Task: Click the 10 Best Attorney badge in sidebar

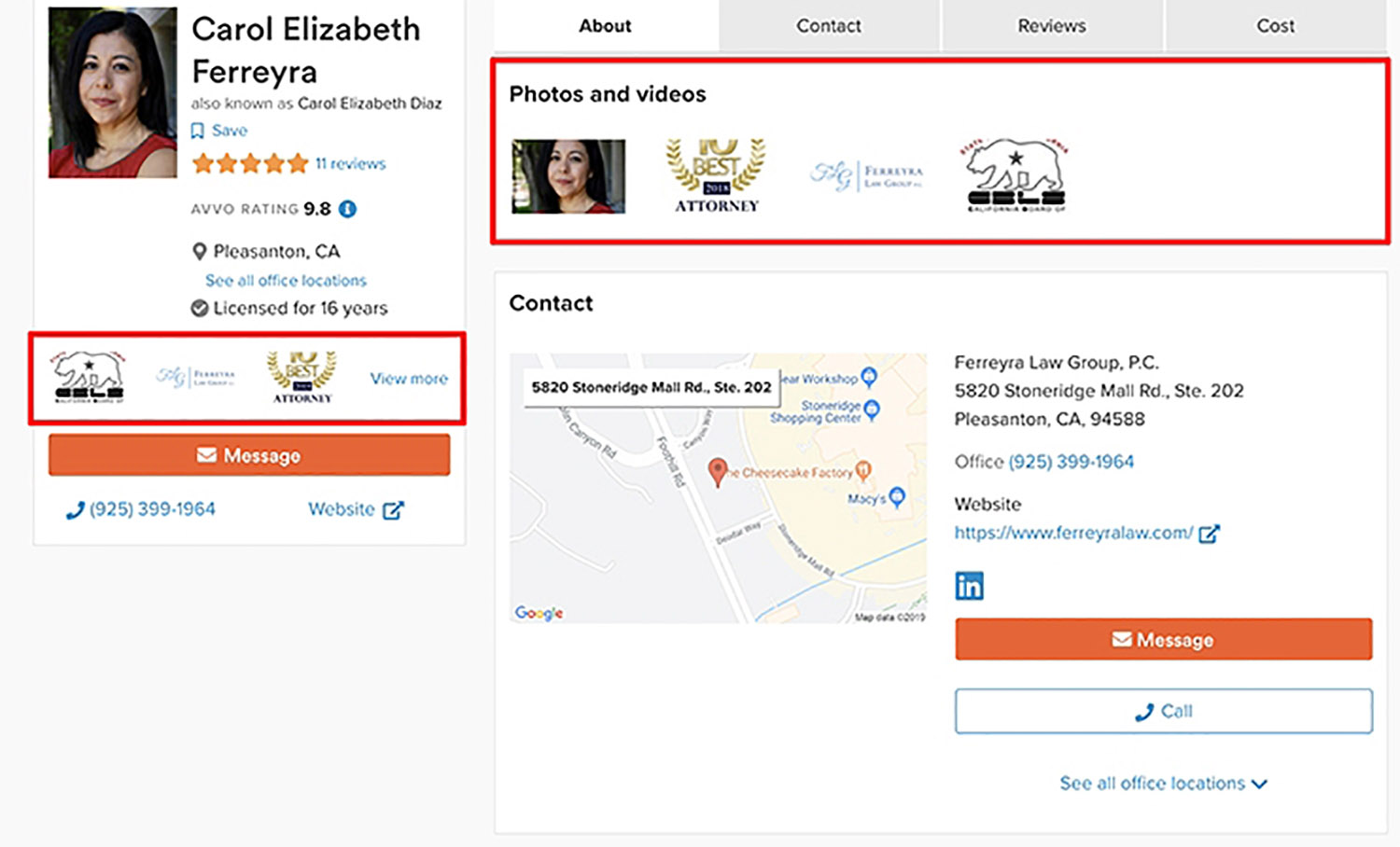Action: (301, 377)
